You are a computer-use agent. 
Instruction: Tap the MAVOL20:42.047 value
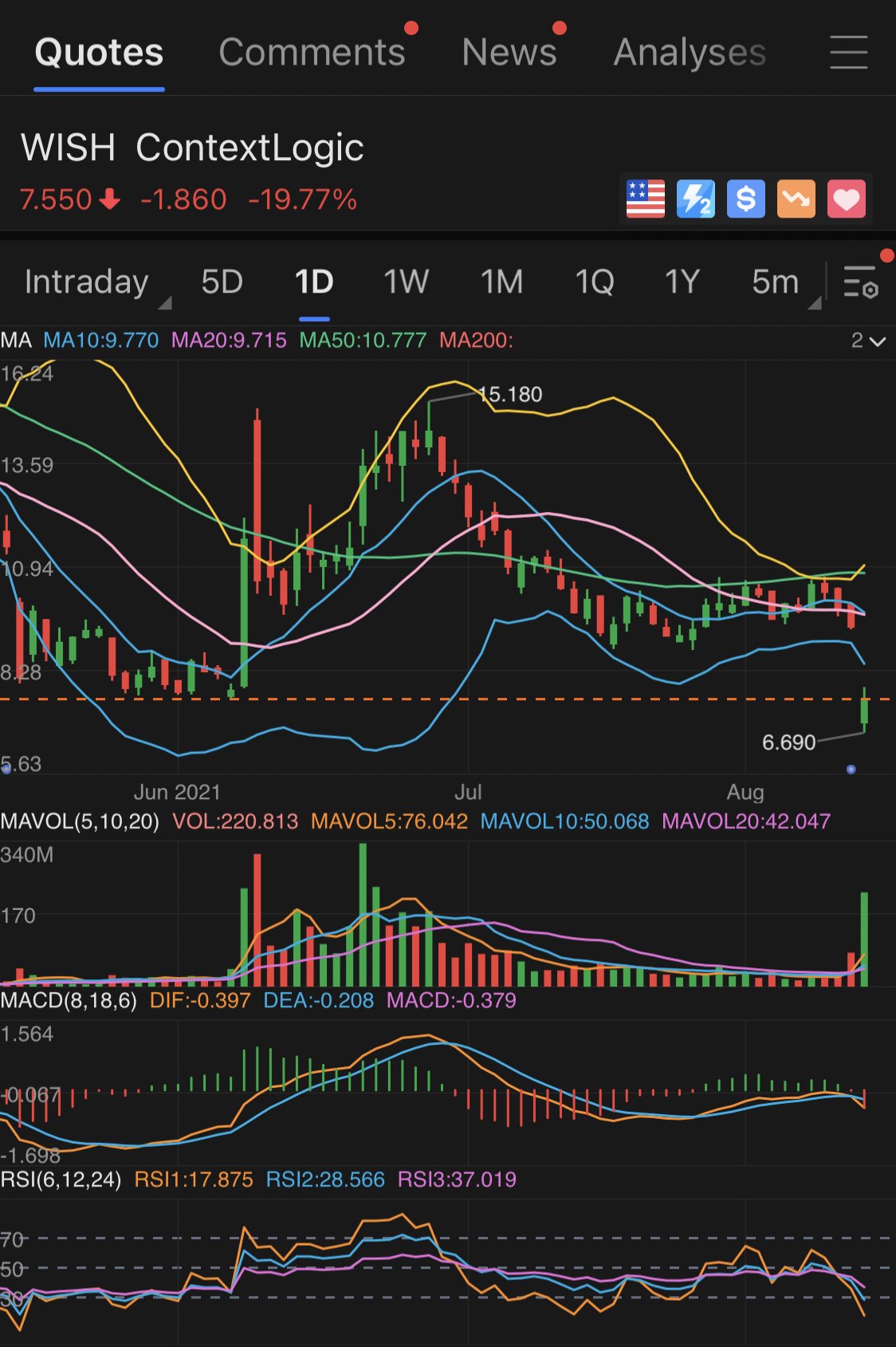(746, 821)
